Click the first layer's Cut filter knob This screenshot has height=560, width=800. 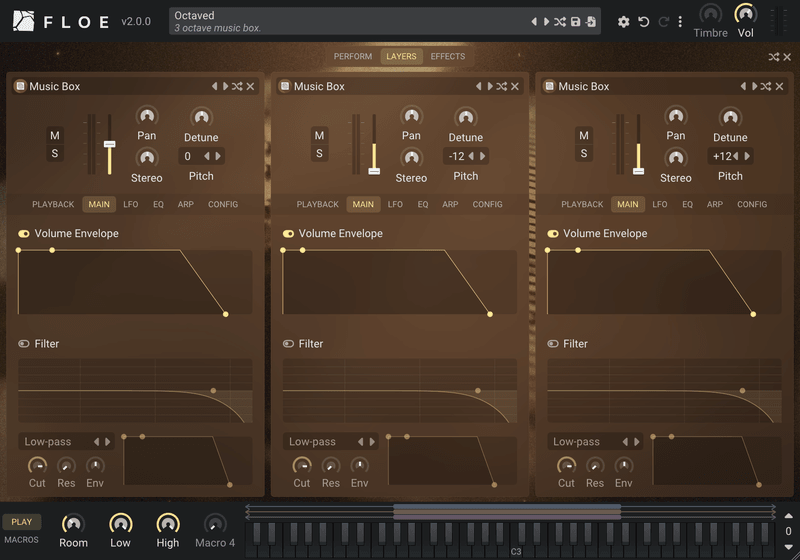coord(37,465)
